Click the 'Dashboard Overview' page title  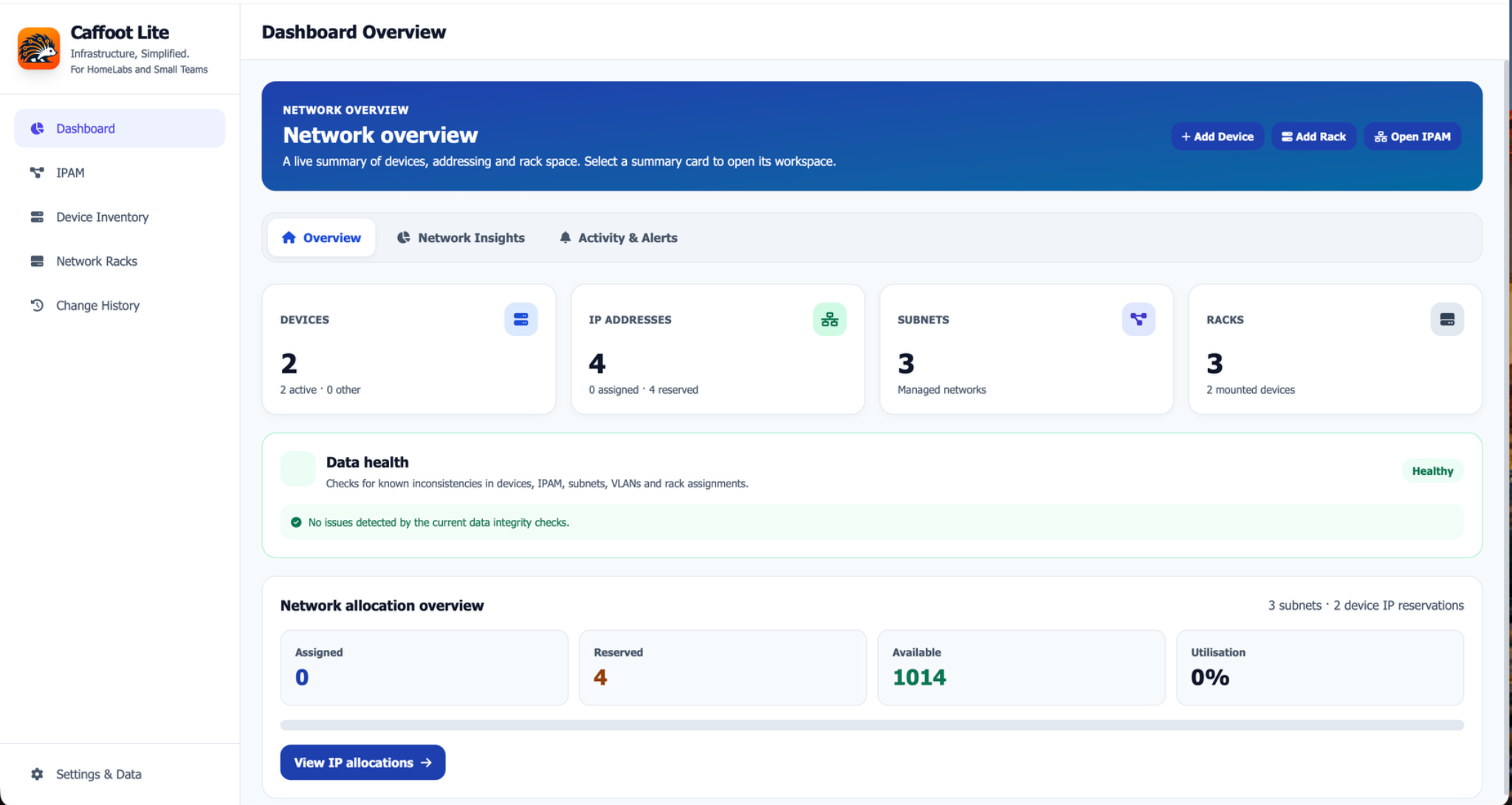pos(354,32)
